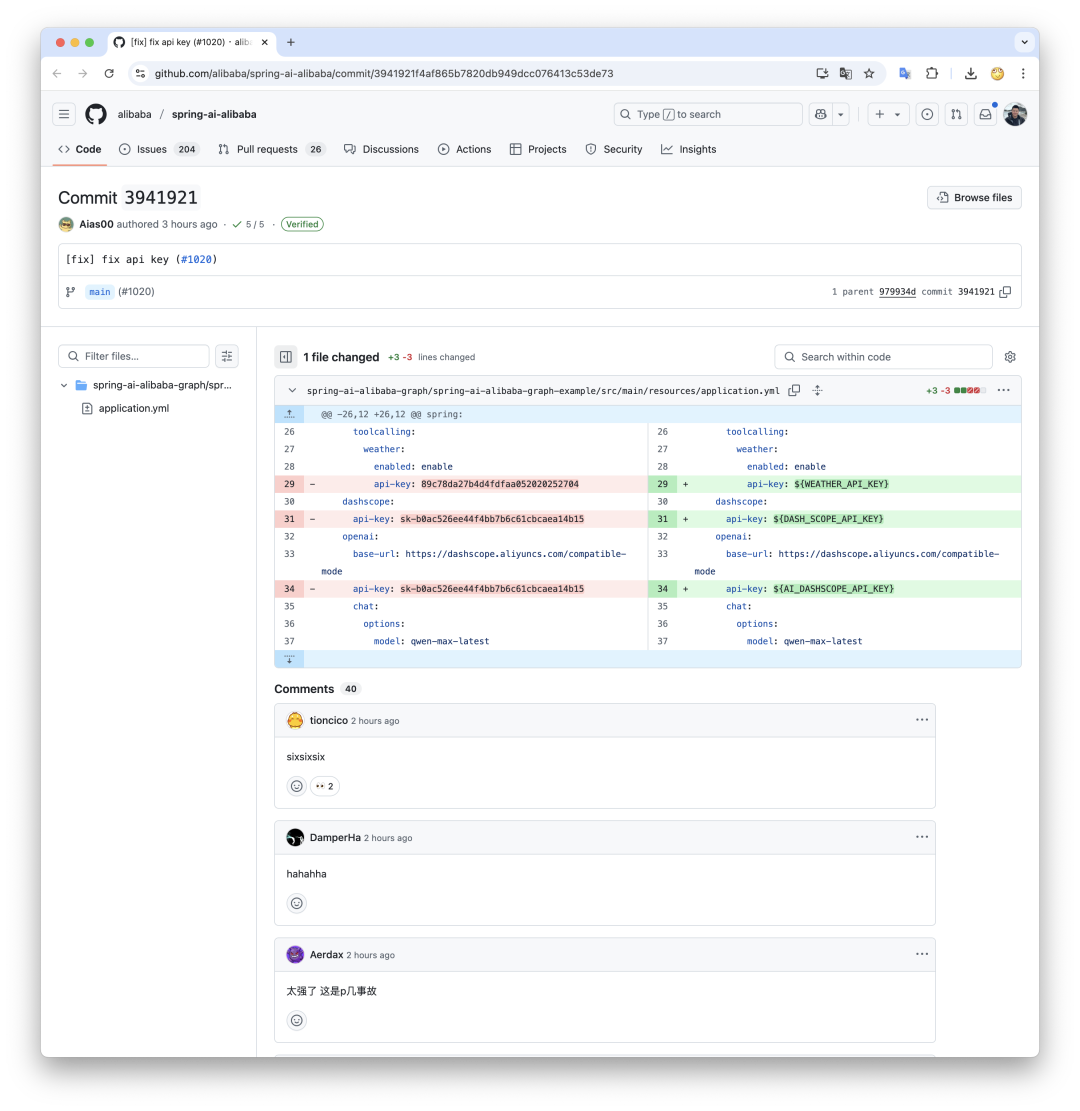Open the user profile avatar menu

1015,114
